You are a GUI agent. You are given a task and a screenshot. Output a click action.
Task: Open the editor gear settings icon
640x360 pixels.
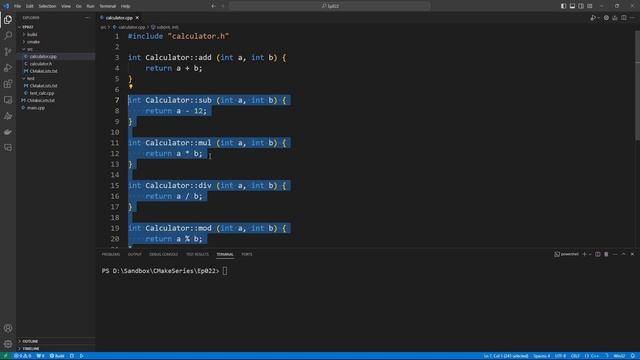point(606,18)
